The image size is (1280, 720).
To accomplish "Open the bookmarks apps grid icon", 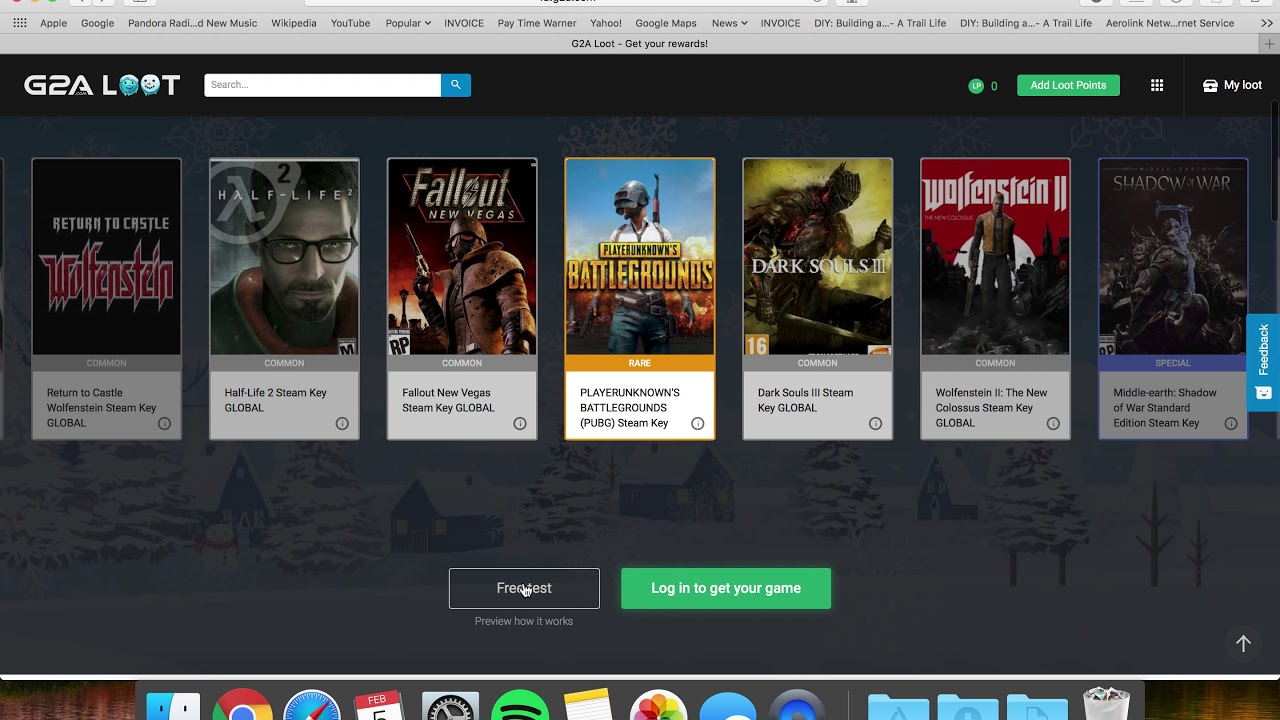I will [x=20, y=23].
